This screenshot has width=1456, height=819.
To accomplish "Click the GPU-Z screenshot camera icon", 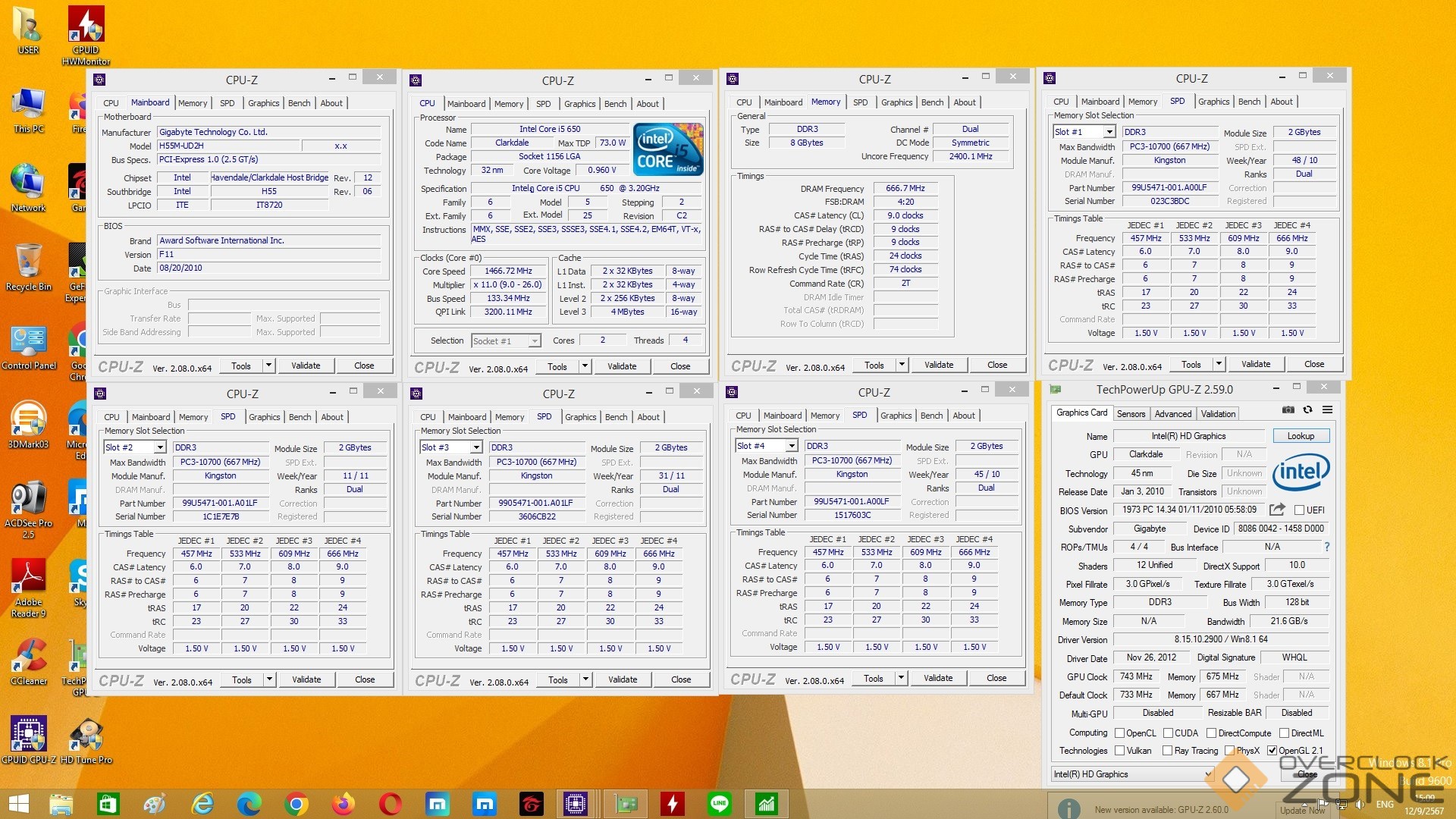I will click(x=1288, y=410).
